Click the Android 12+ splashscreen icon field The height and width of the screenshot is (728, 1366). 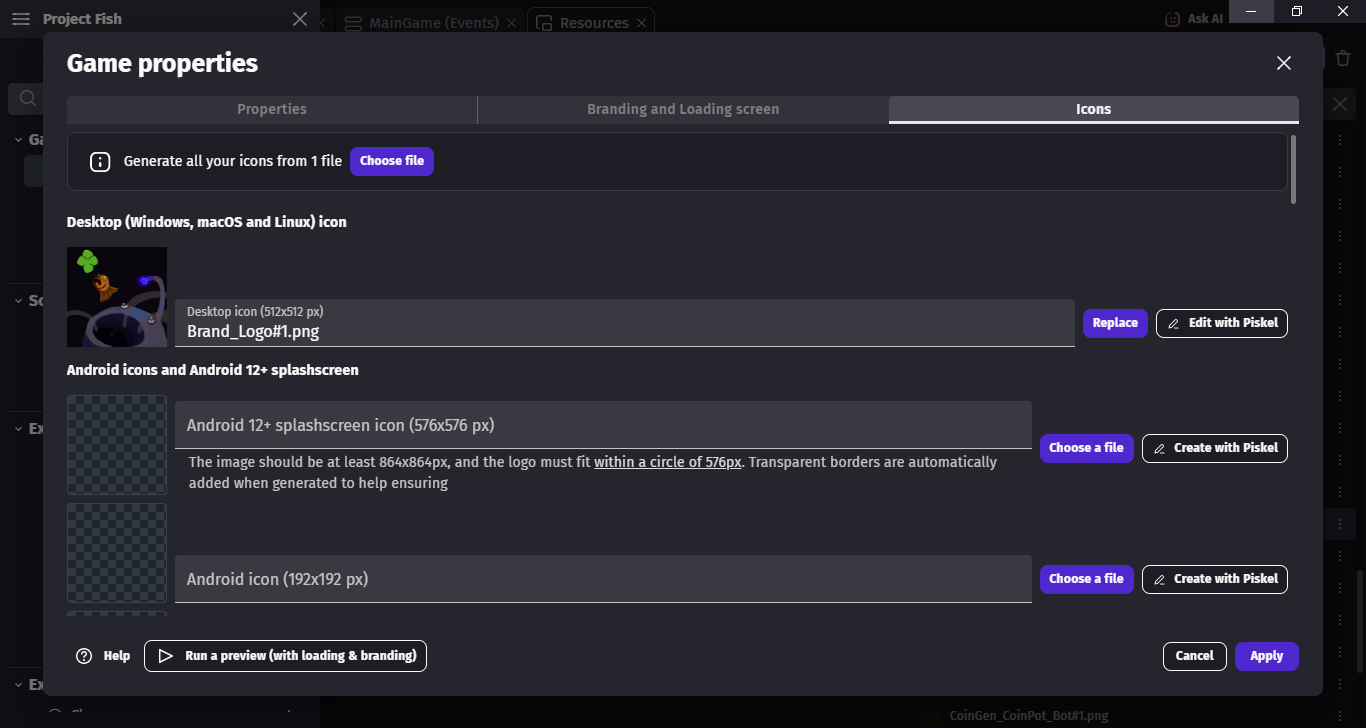pos(603,425)
